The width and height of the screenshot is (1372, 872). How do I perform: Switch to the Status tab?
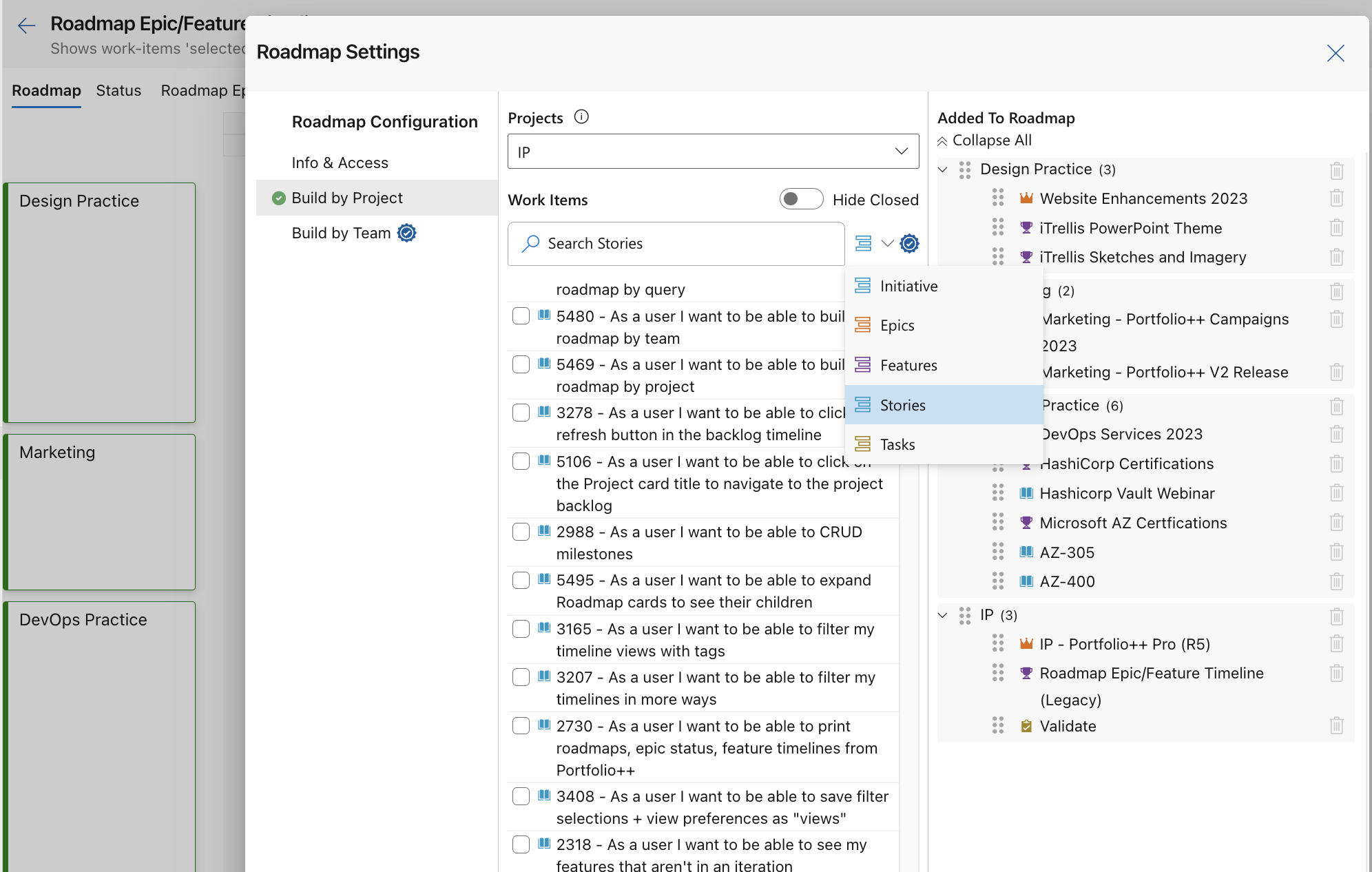pos(118,90)
